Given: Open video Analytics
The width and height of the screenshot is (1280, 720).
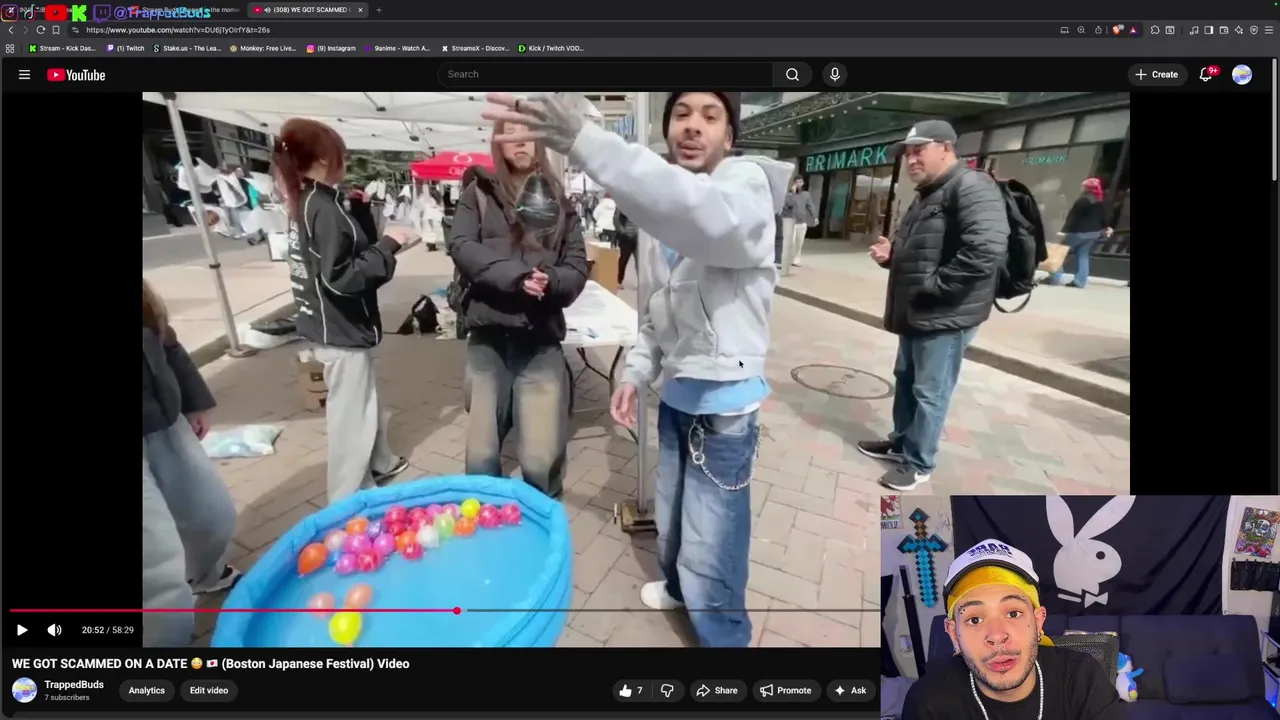Looking at the screenshot, I should [147, 690].
